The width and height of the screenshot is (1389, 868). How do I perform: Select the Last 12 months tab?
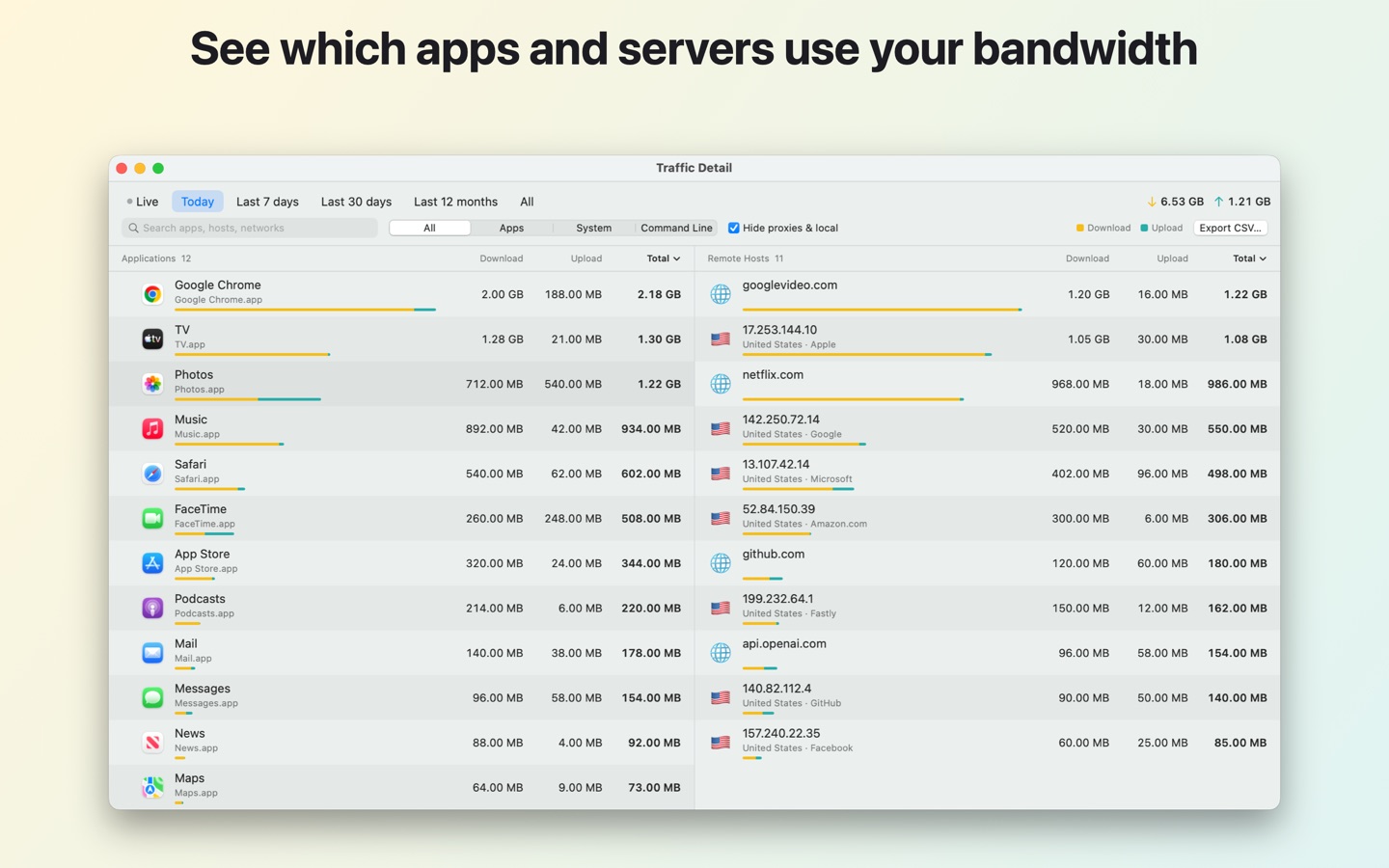[x=455, y=202]
